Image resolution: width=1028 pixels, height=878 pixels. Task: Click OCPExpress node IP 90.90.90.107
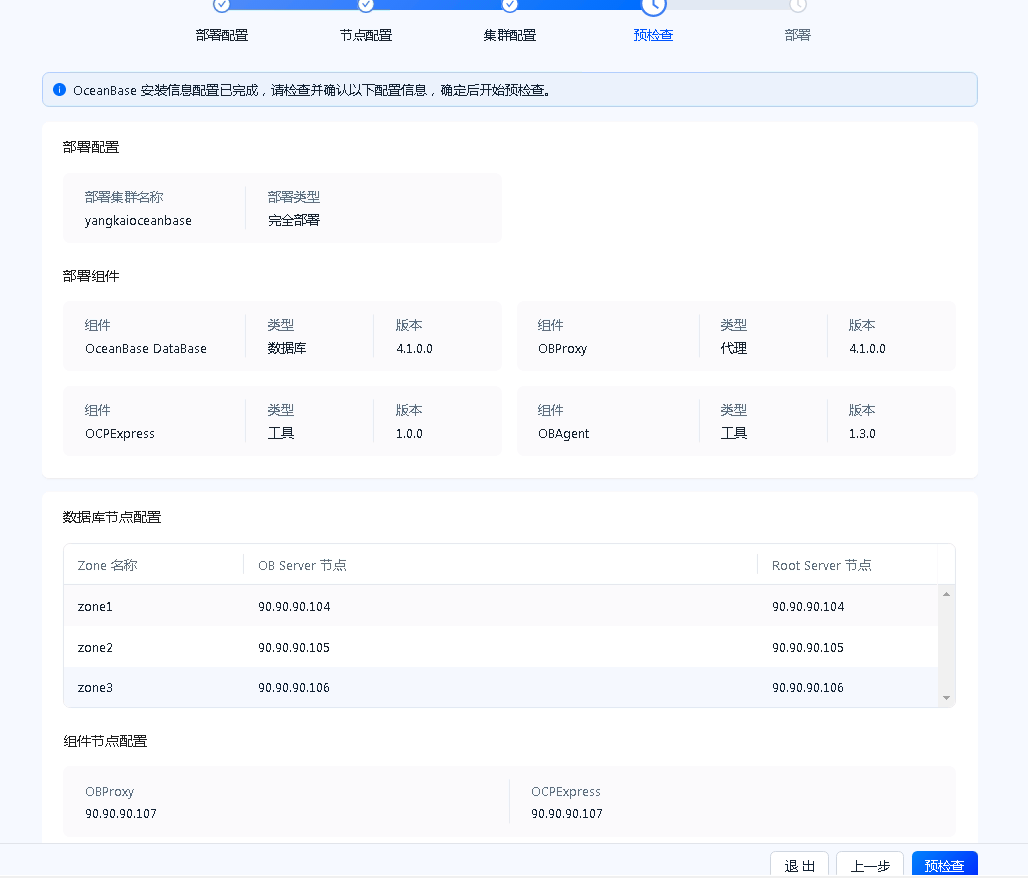tap(567, 814)
